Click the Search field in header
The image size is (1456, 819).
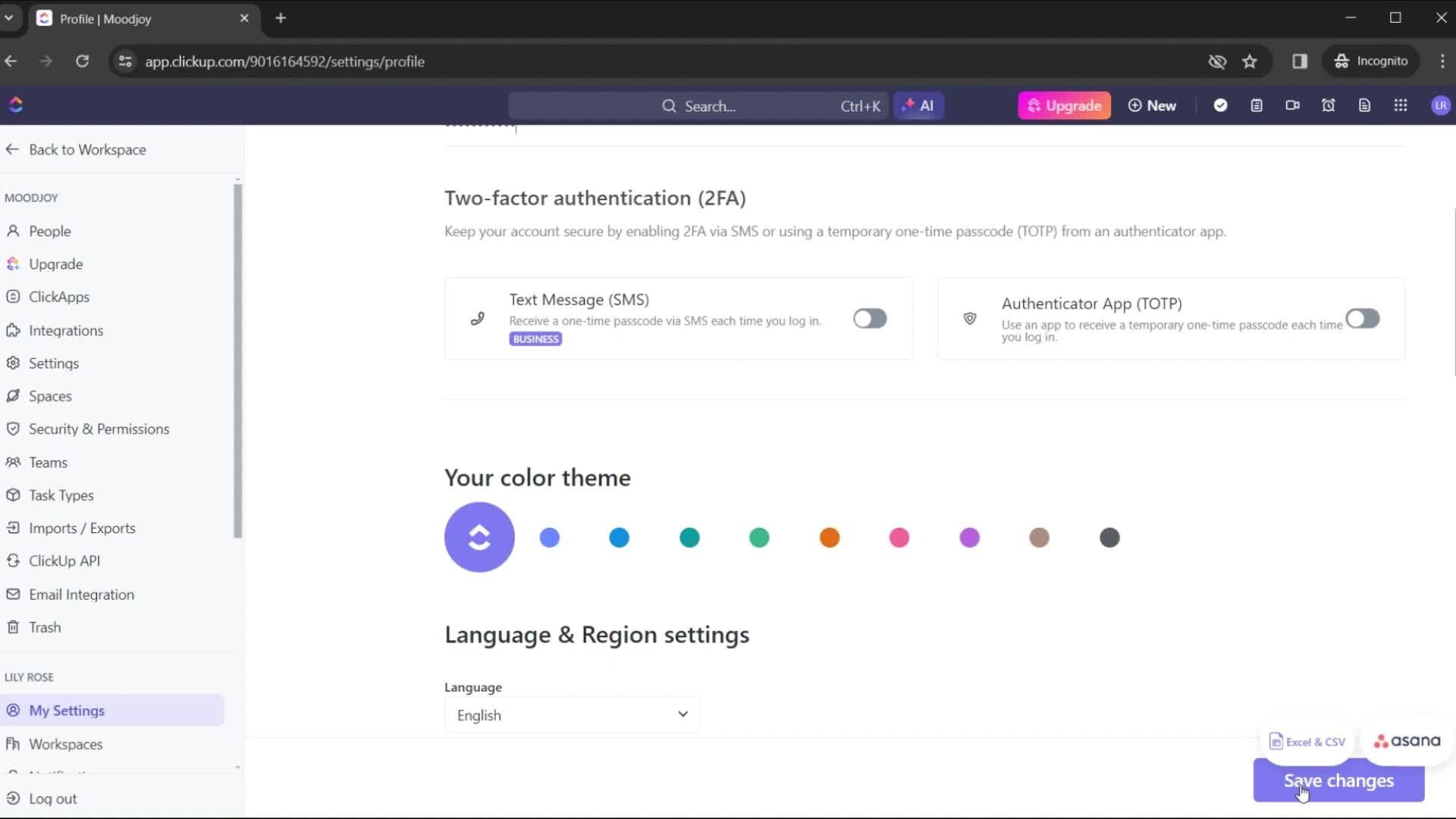point(698,106)
